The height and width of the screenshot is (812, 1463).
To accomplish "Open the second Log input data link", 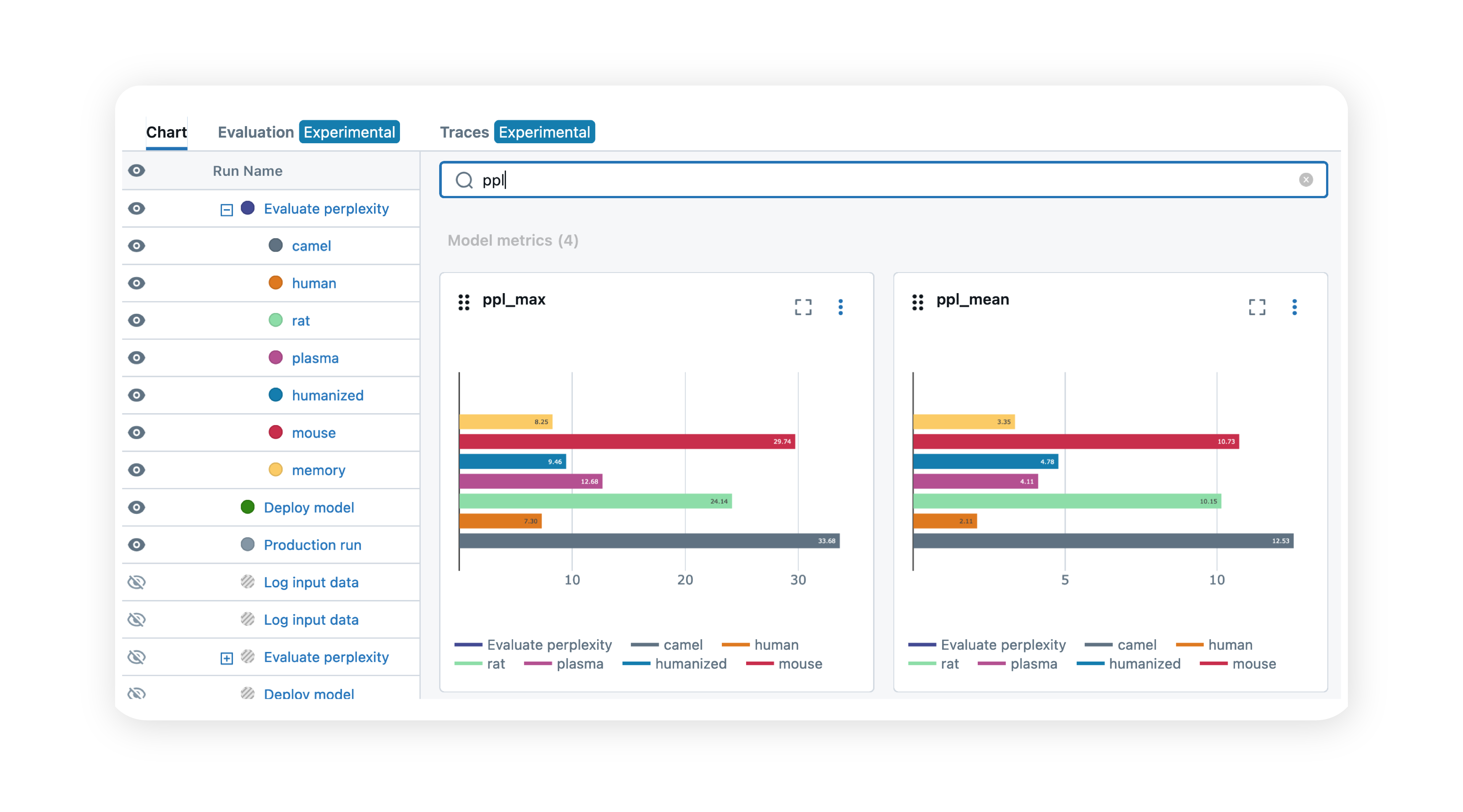I will tap(311, 620).
